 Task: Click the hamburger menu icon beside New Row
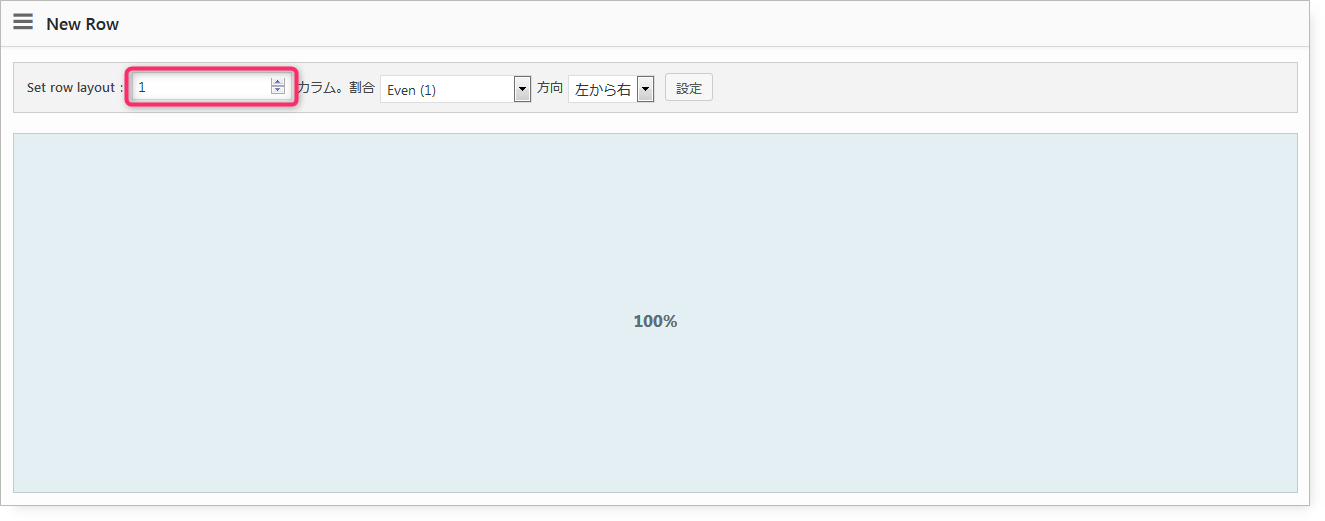coord(23,23)
